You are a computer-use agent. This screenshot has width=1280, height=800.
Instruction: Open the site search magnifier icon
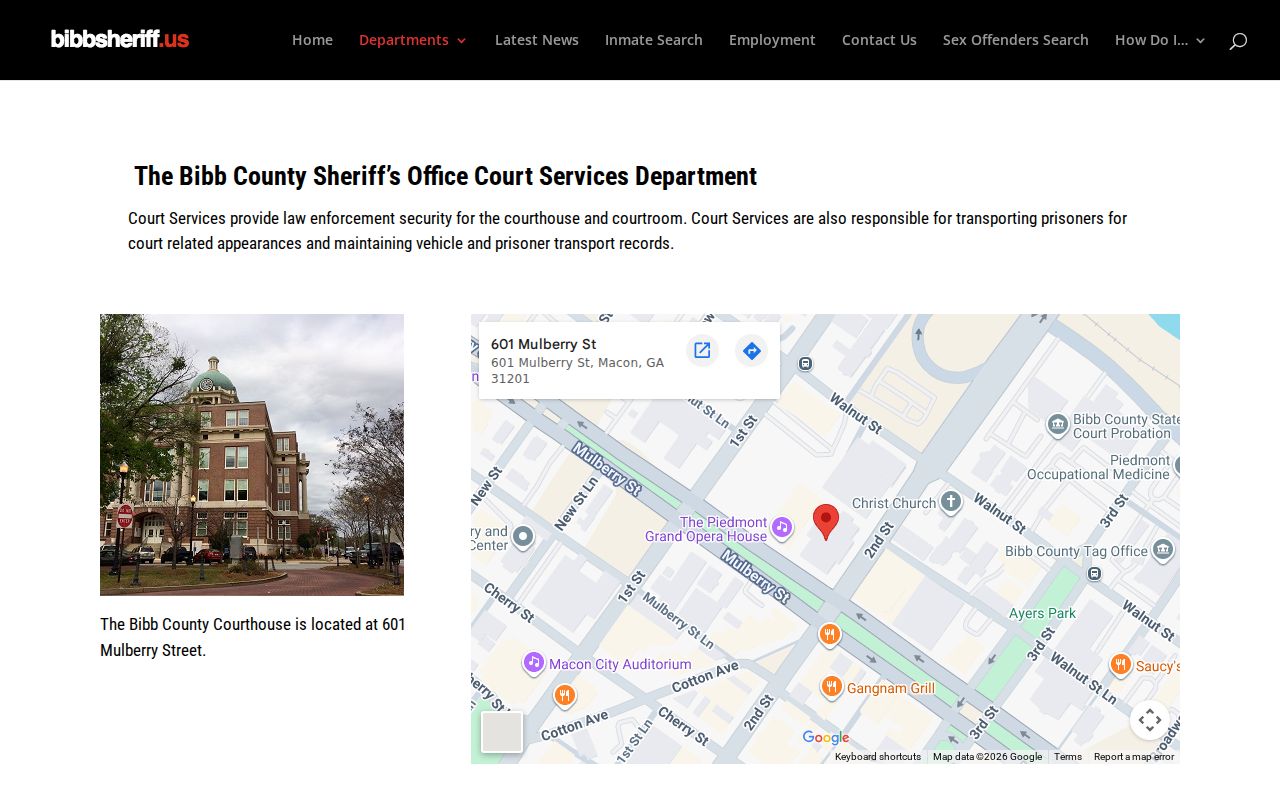(1238, 40)
